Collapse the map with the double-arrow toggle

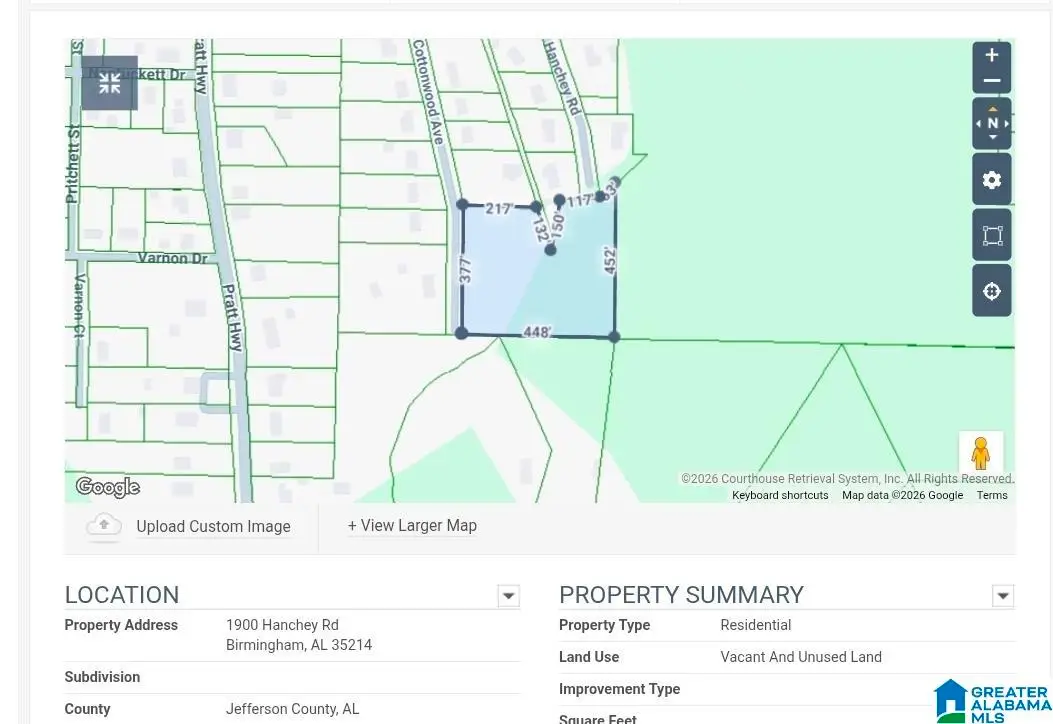tap(108, 83)
